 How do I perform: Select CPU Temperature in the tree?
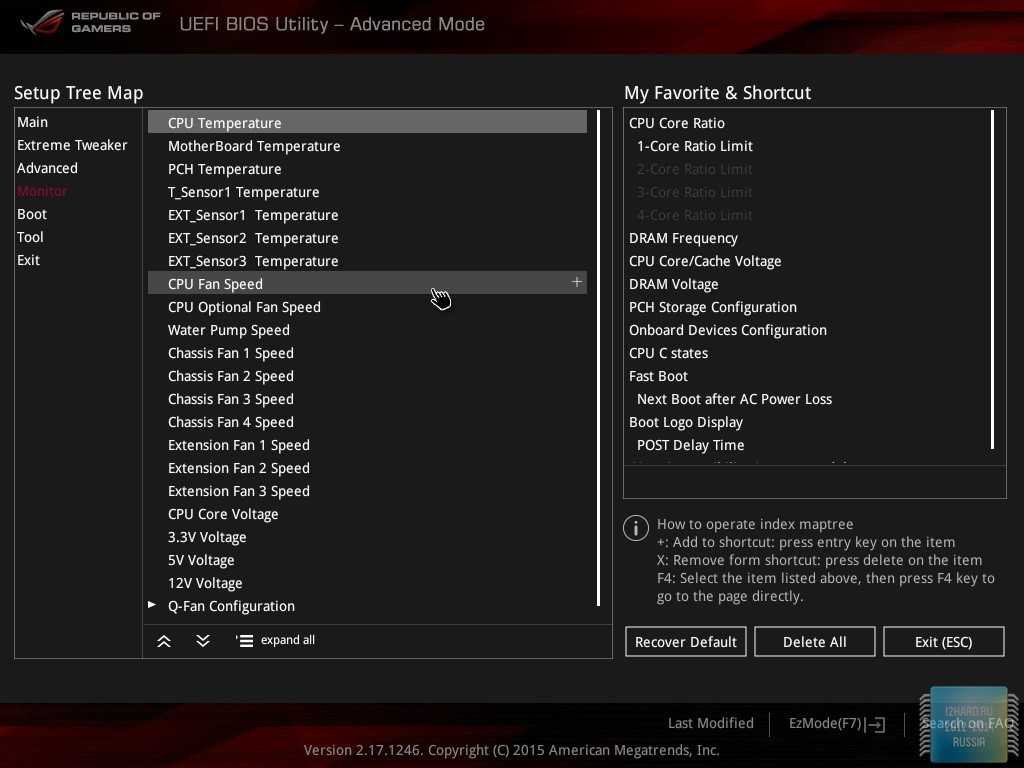tap(225, 123)
